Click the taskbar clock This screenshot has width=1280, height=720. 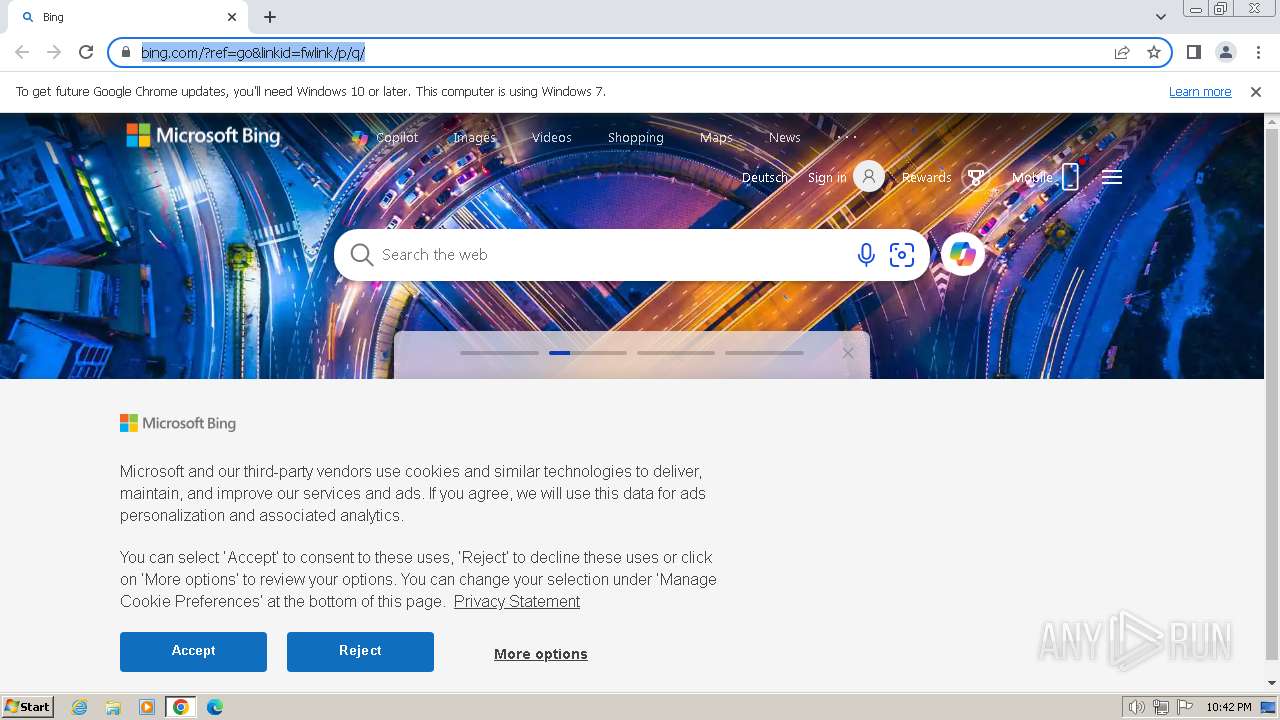1228,707
